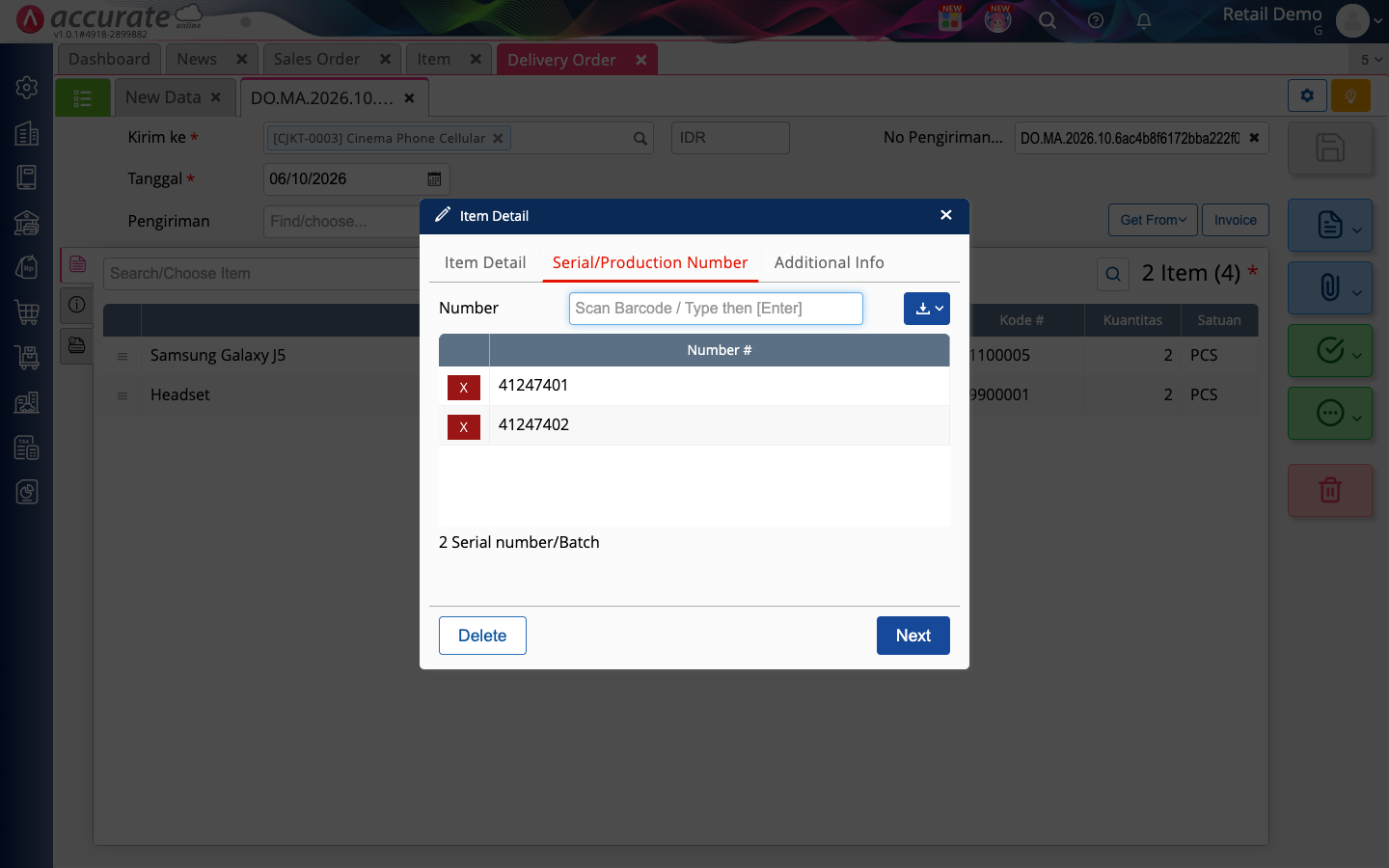1389x868 pixels.
Task: Remove serial number 41247402
Action: (x=464, y=427)
